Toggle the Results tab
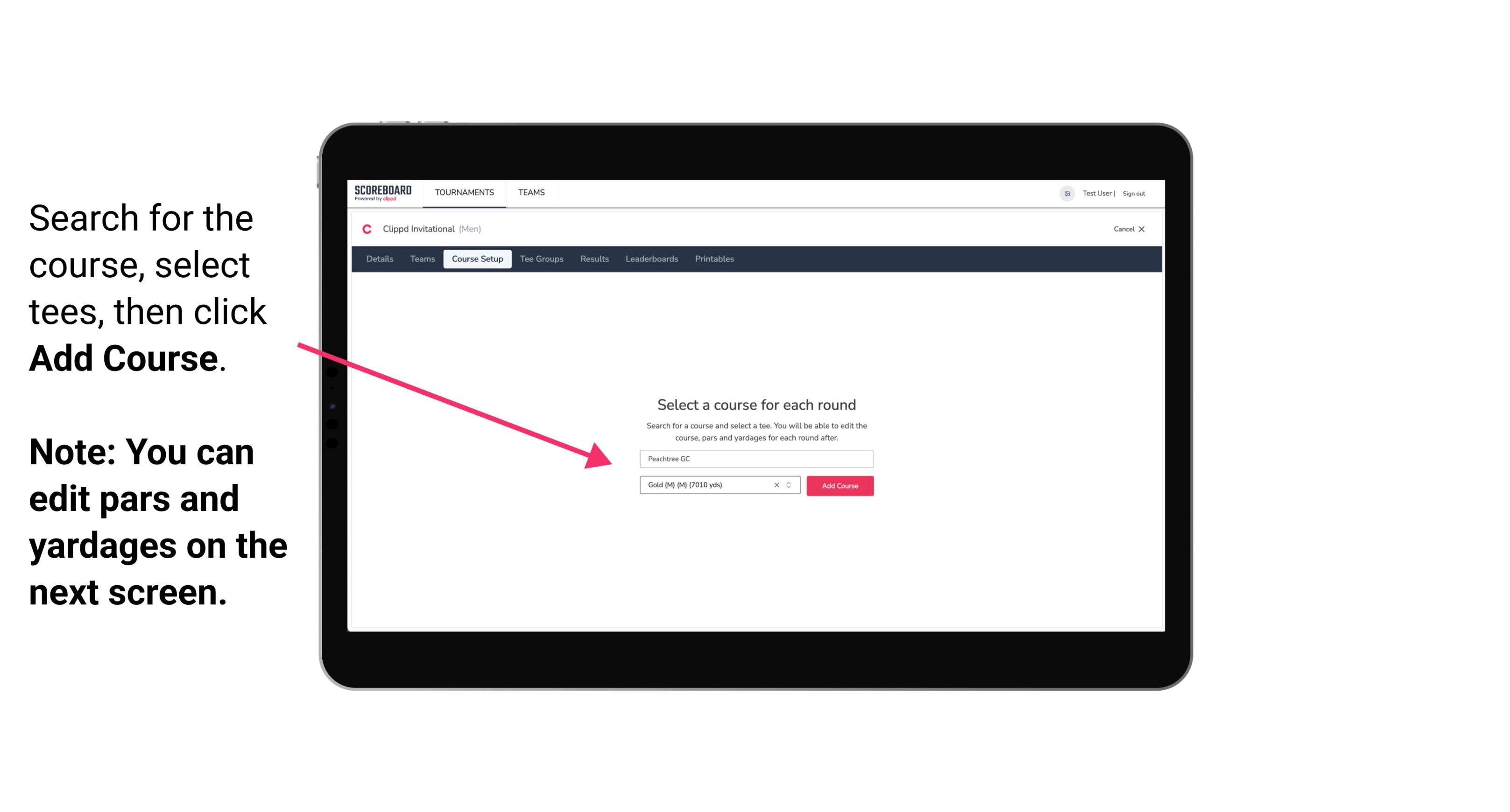Image resolution: width=1510 pixels, height=812 pixels. coord(594,259)
